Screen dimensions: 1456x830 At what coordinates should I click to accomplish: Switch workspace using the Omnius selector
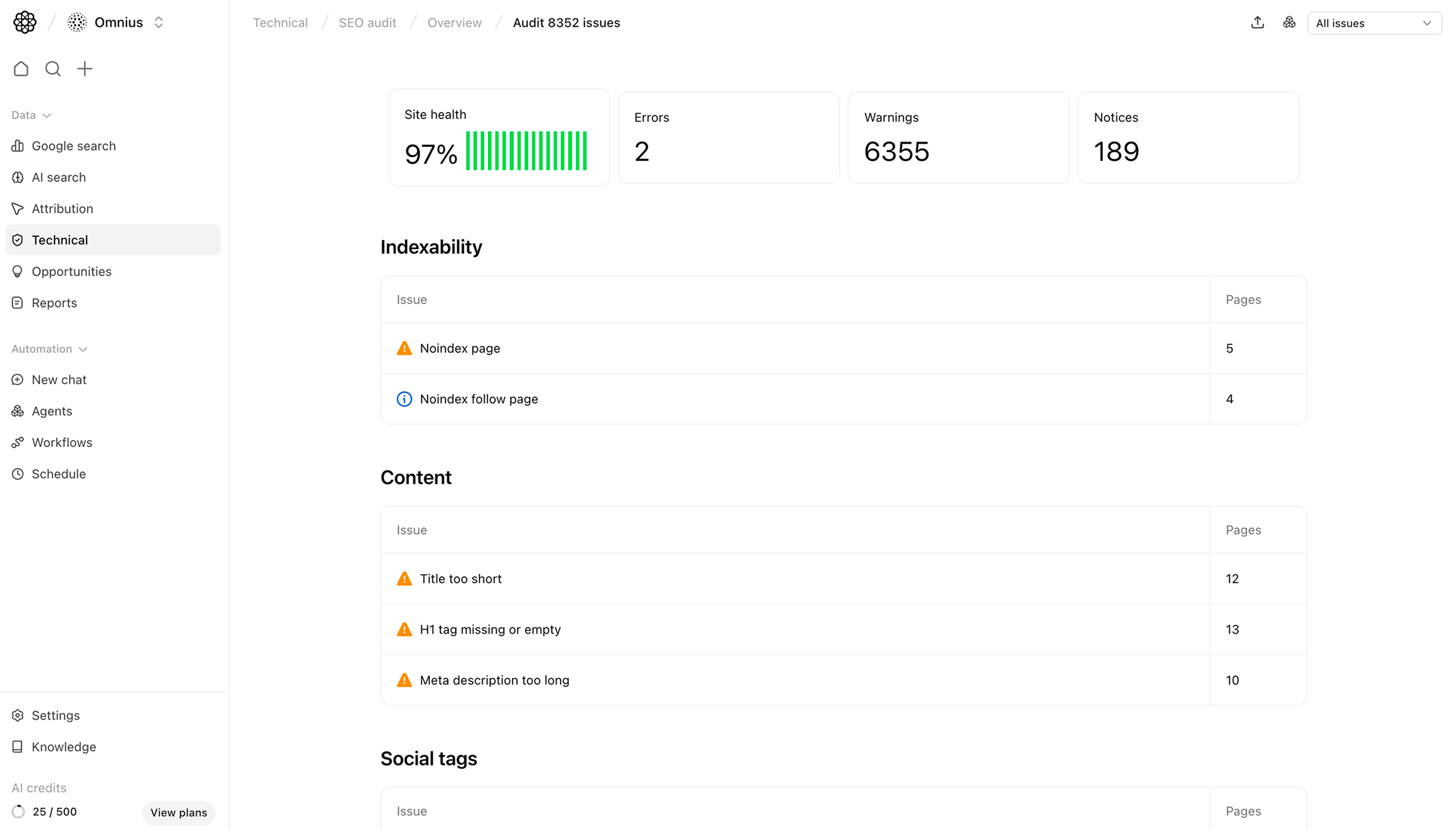click(x=159, y=22)
